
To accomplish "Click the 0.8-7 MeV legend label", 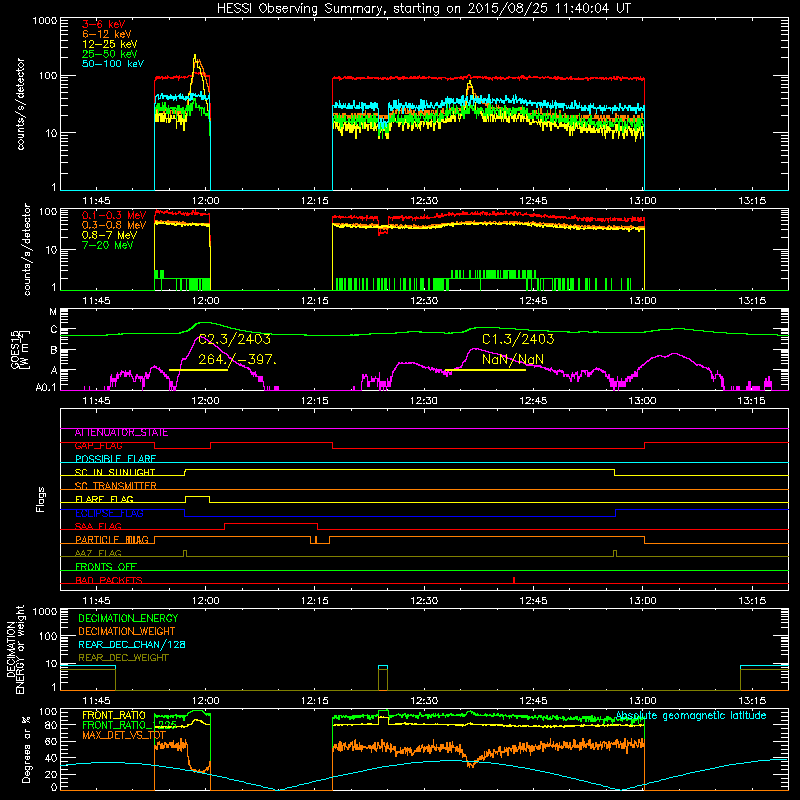I will (109, 235).
